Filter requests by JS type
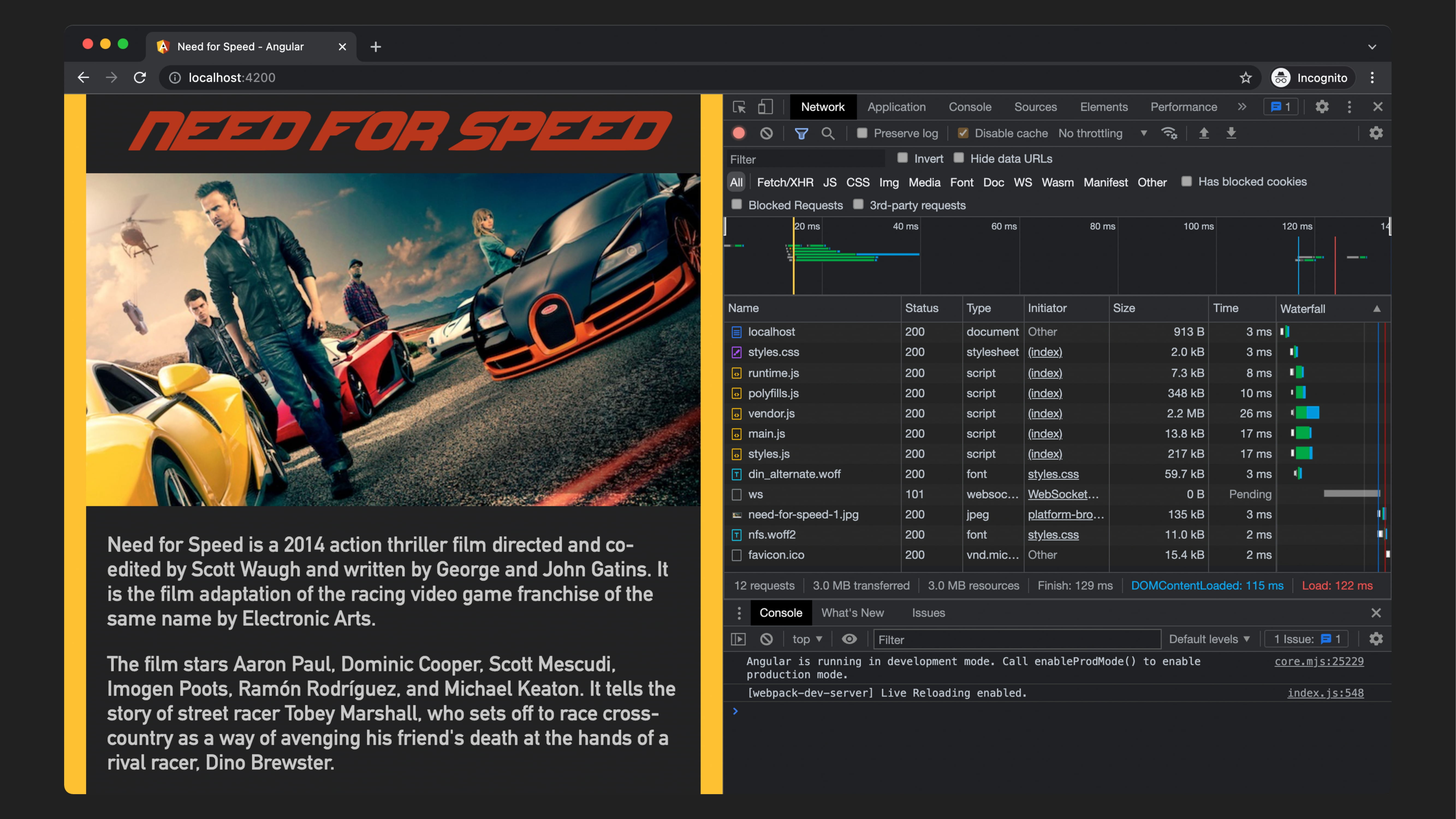 point(830,182)
